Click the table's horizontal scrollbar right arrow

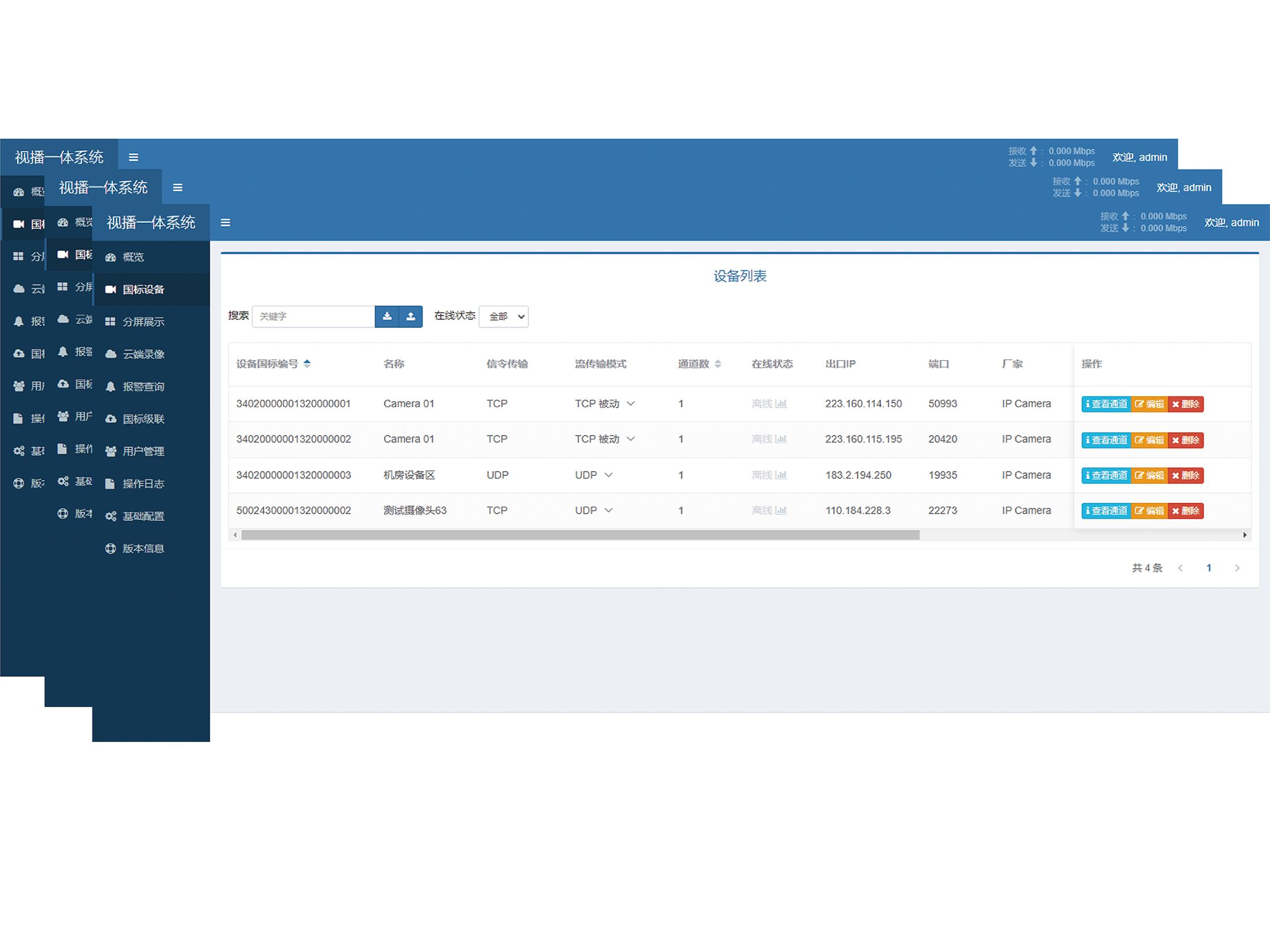tap(1245, 535)
